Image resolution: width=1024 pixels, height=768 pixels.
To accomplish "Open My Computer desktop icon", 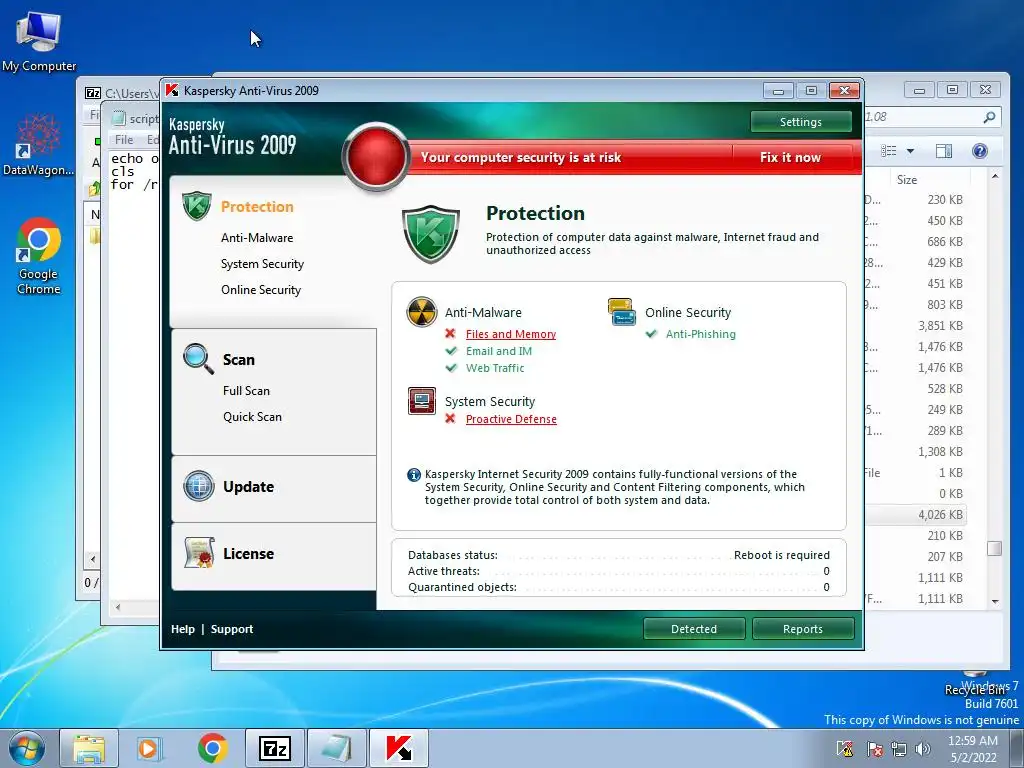I will [39, 42].
